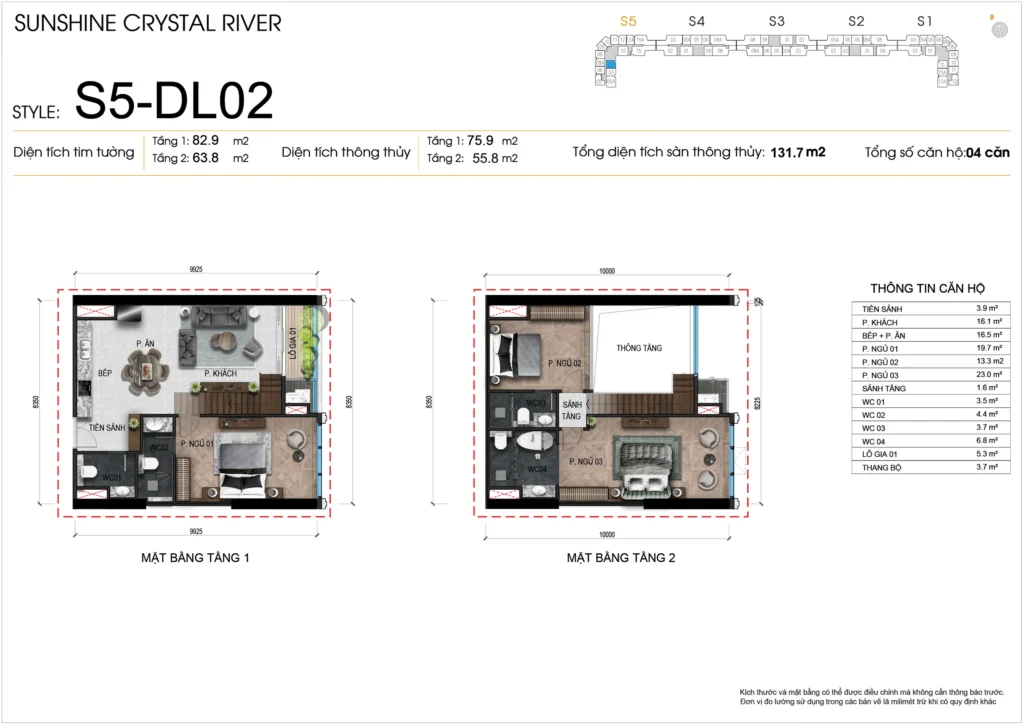Click the north compass icon
This screenshot has width=1024, height=724.
point(996,29)
